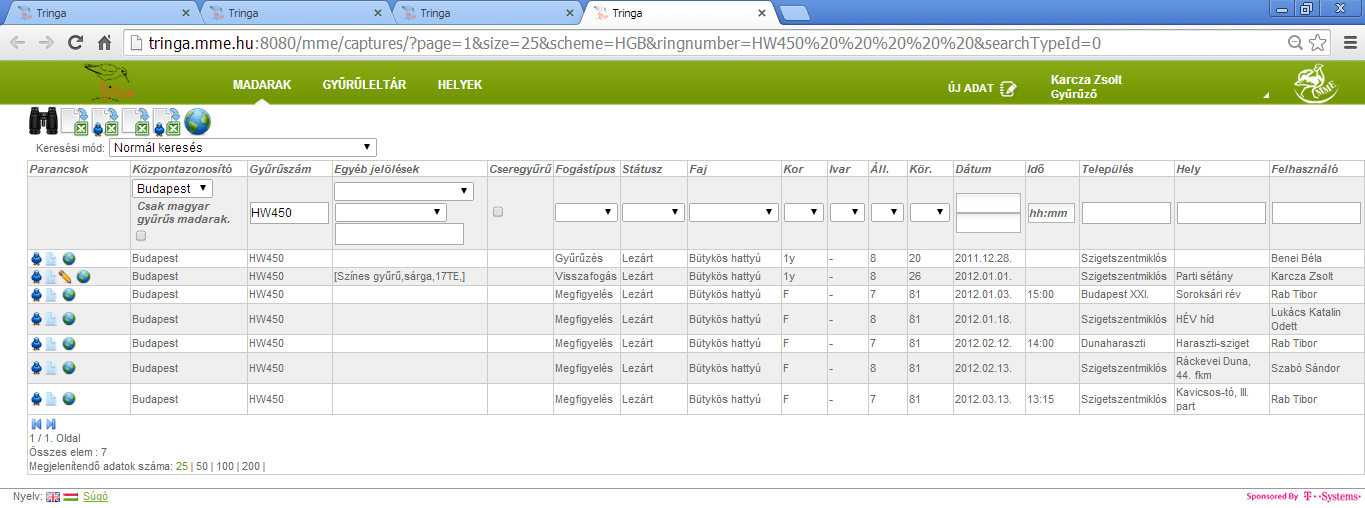Show 50 items per page
This screenshot has height=508, width=1365.
tap(201, 466)
